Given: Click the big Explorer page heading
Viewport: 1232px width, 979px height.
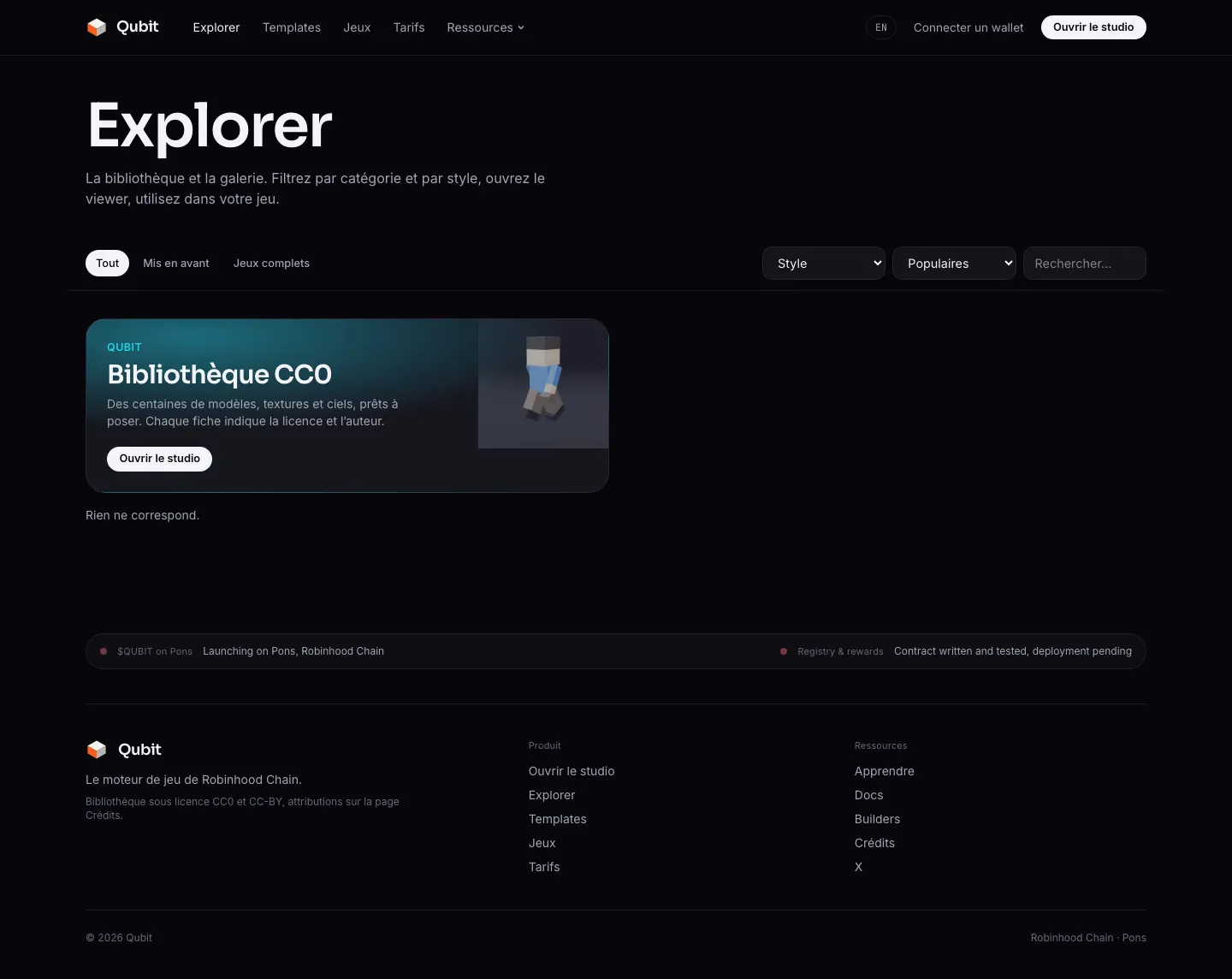Looking at the screenshot, I should pos(210,126).
